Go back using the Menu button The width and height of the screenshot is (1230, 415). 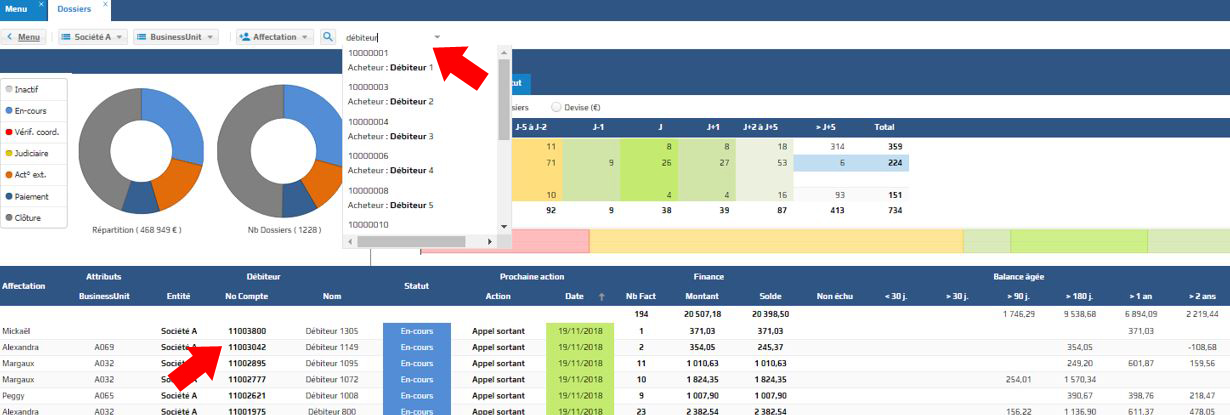point(24,37)
